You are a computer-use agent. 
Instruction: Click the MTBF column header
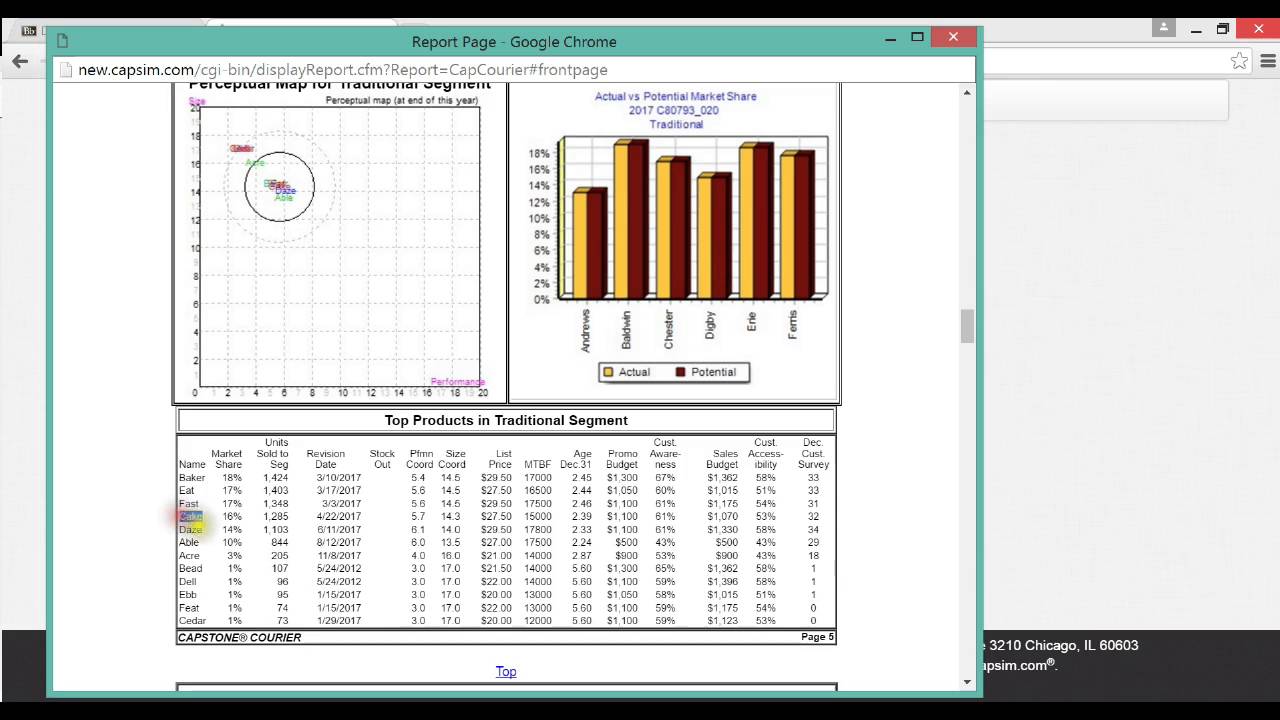[x=537, y=465]
